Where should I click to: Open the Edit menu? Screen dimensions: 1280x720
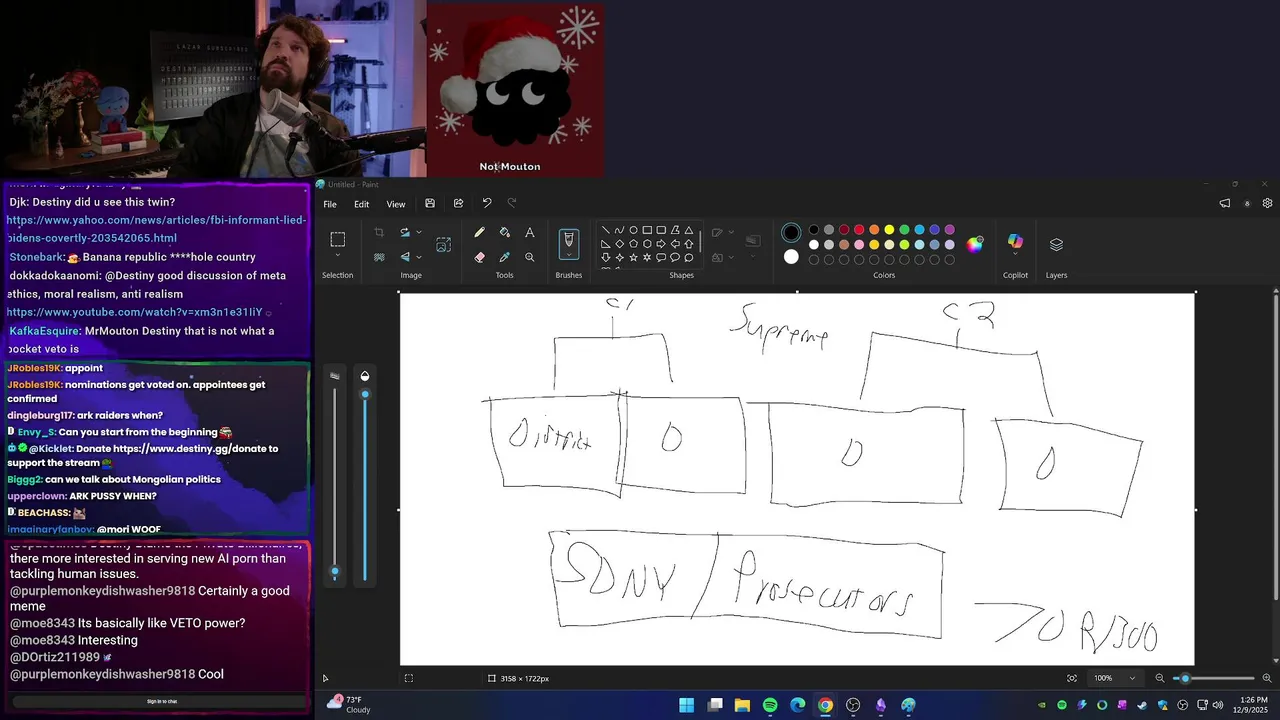(361, 204)
